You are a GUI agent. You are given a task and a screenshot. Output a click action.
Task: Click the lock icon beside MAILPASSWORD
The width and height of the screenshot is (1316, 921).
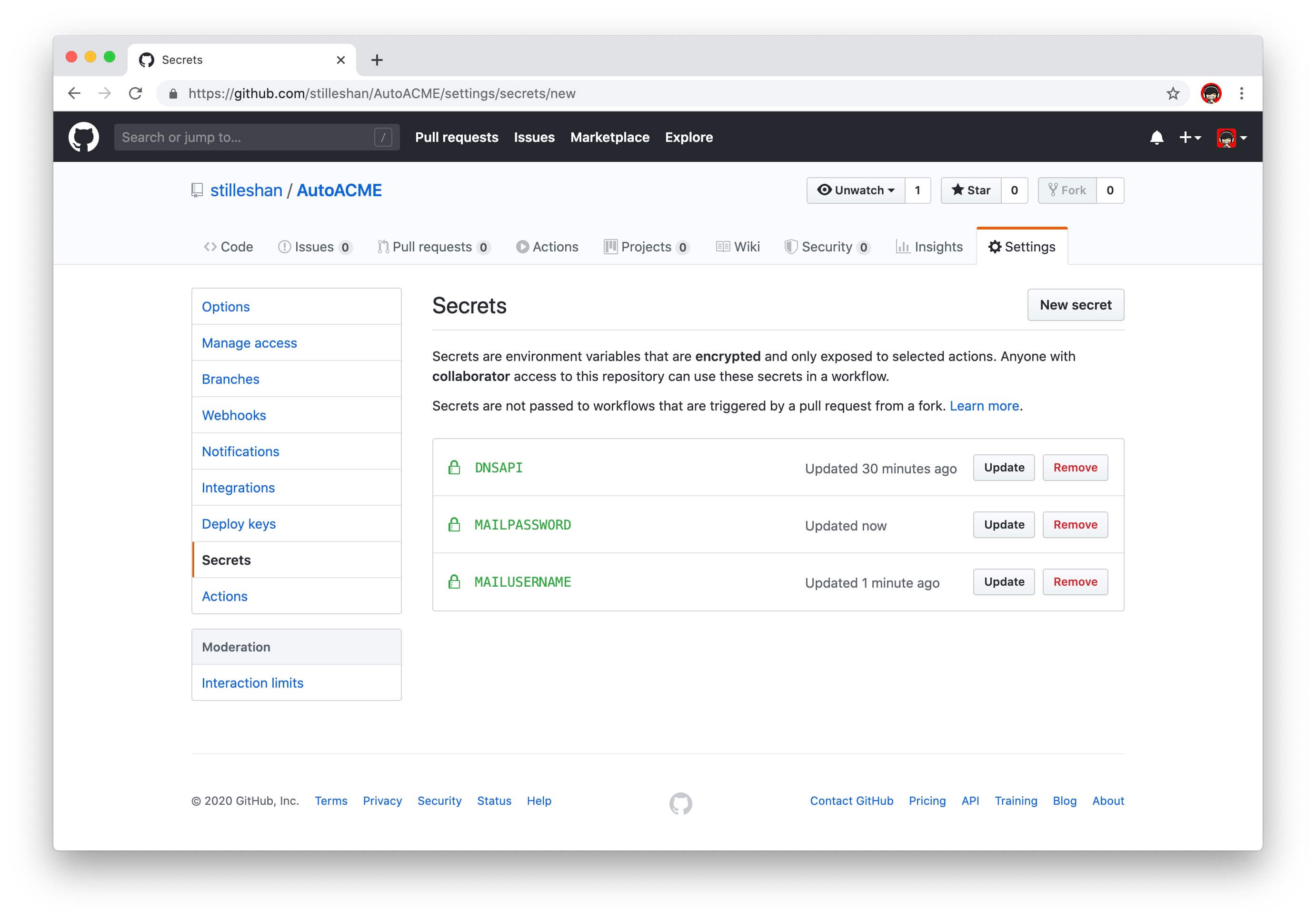point(454,524)
